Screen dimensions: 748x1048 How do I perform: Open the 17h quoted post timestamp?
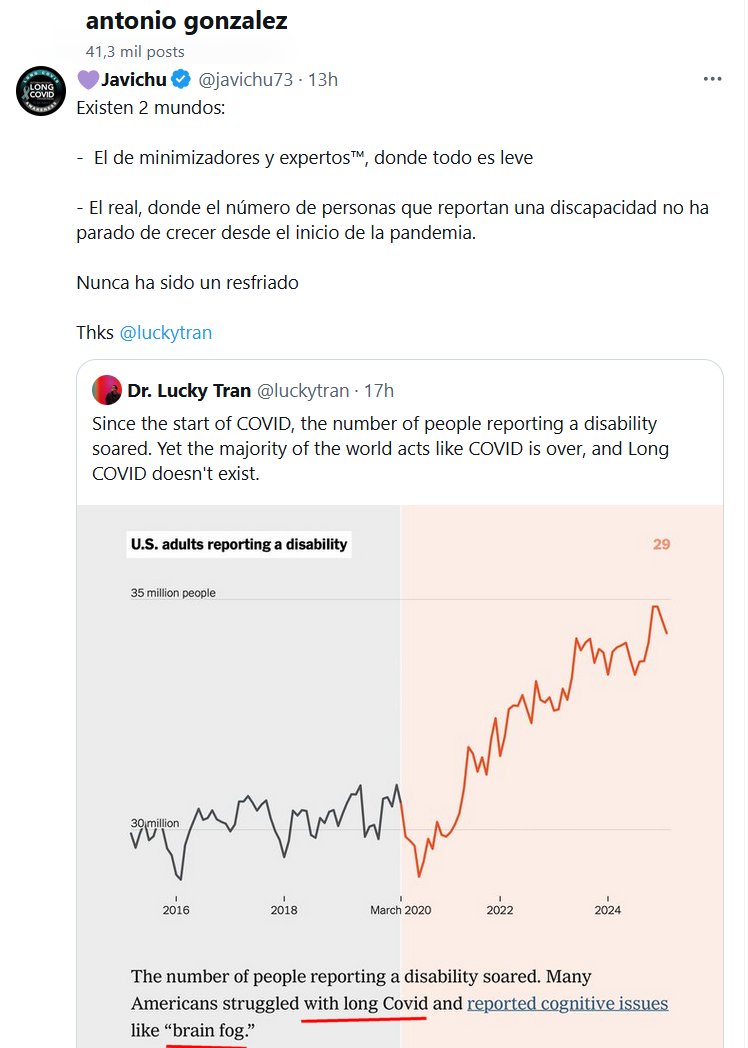[x=379, y=390]
